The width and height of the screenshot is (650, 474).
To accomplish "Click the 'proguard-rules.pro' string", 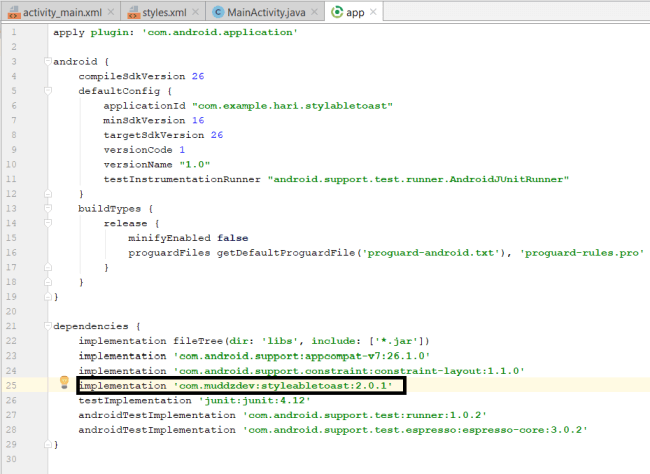I will (x=582, y=253).
